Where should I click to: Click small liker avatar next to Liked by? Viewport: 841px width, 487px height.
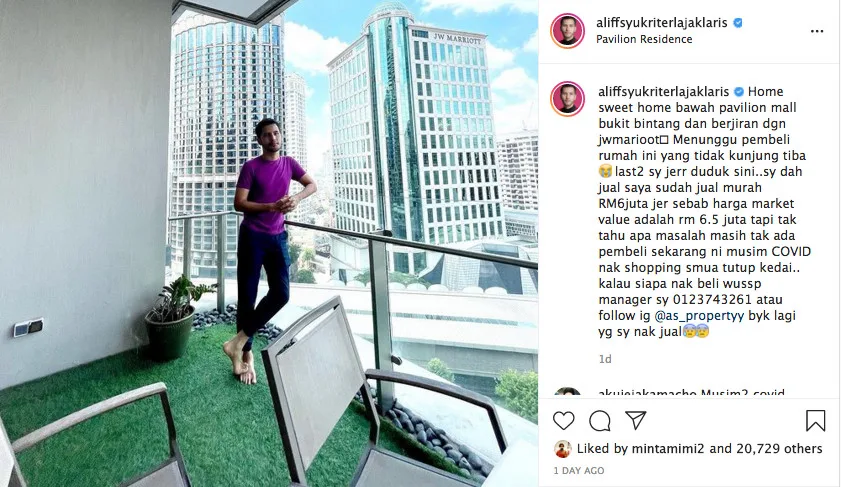(x=563, y=449)
